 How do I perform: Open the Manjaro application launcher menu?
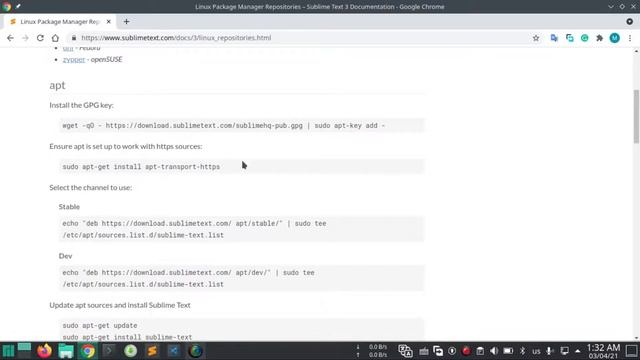(8, 351)
